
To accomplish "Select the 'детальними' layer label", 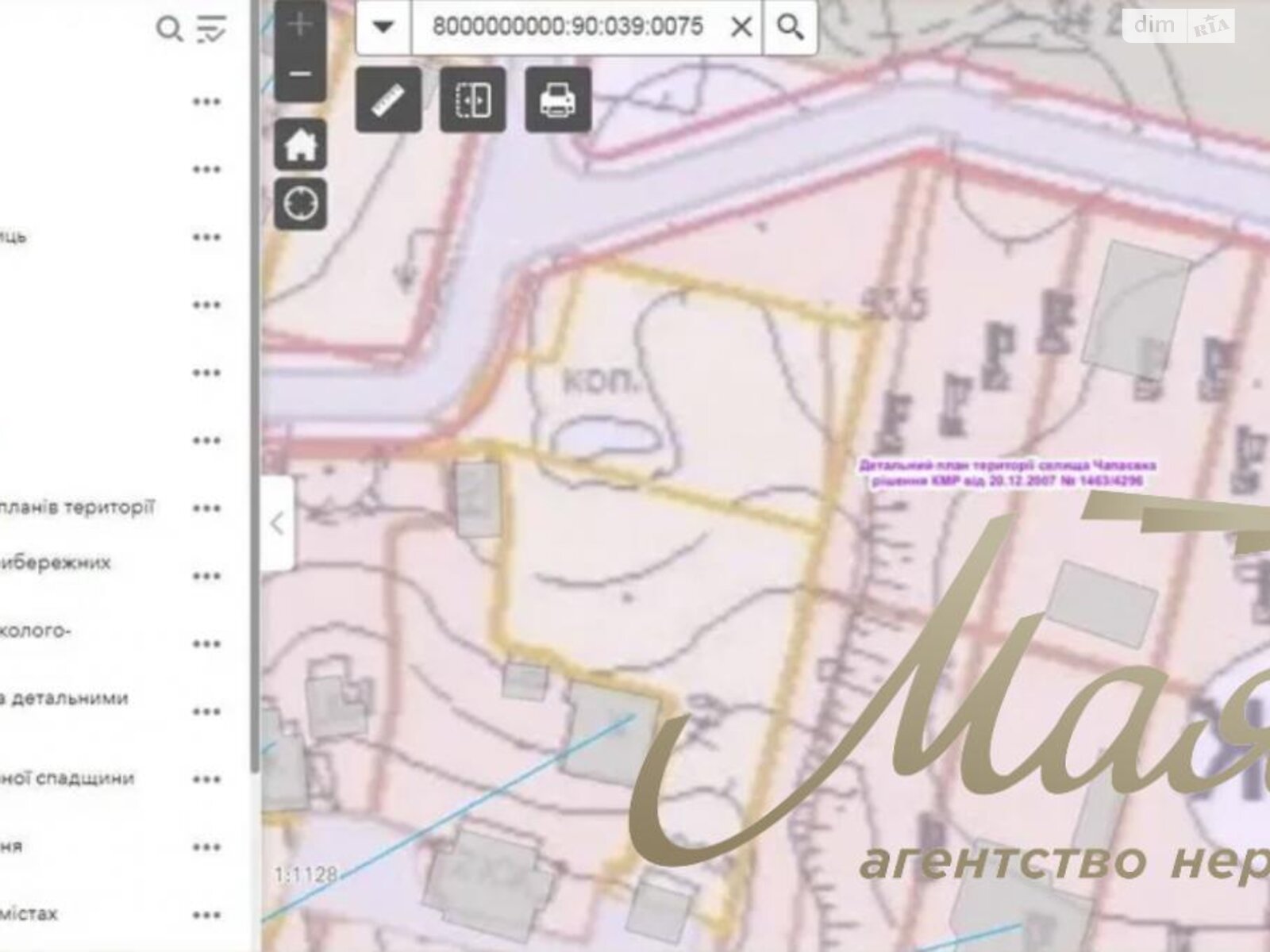I will click(64, 699).
